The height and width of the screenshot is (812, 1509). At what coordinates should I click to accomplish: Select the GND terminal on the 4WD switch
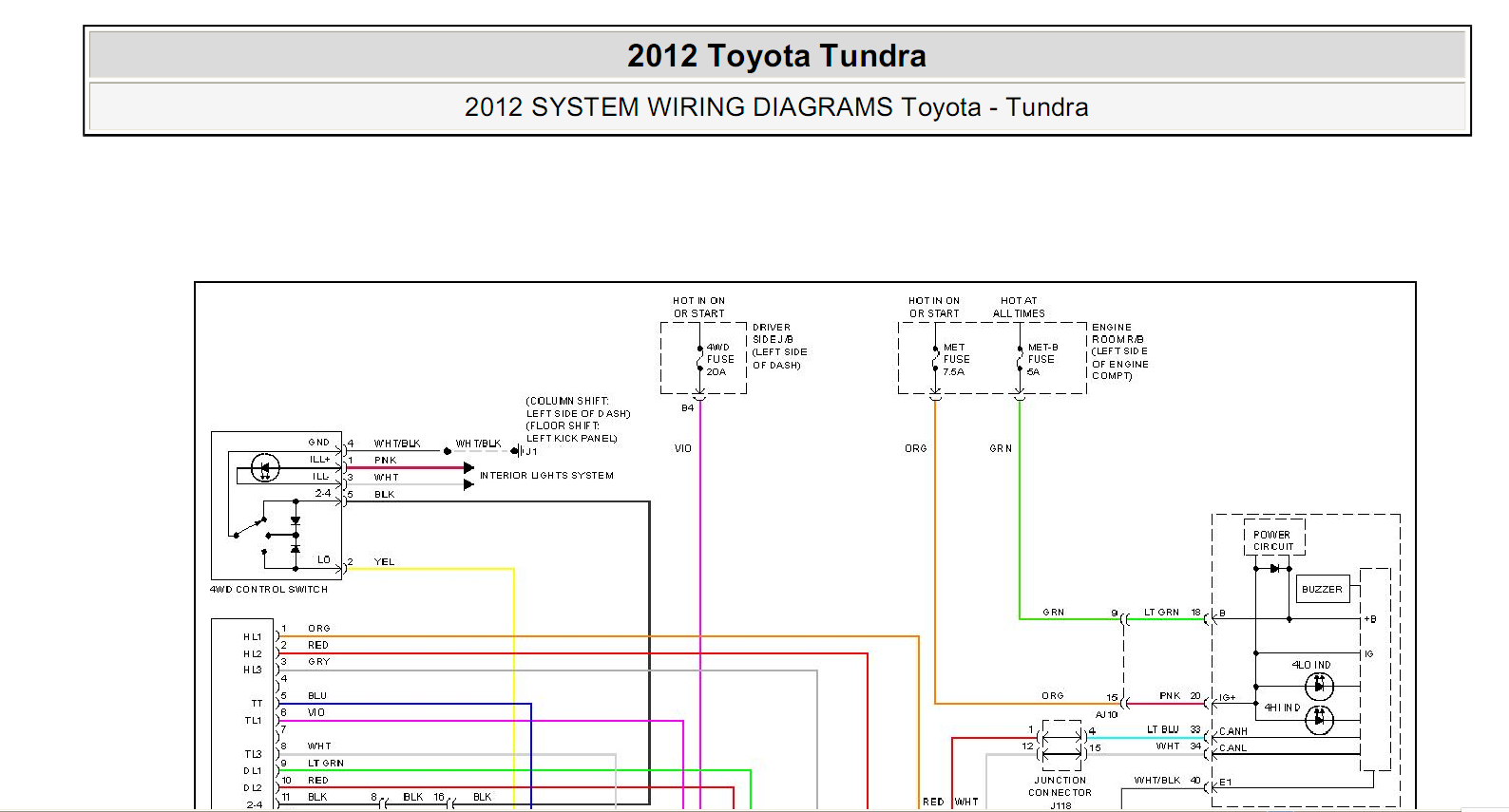point(319,443)
